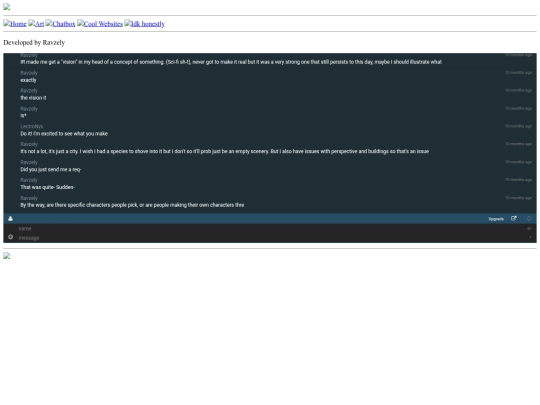
Task: Click the "Developed by Ravzely" text
Action: (x=34, y=42)
